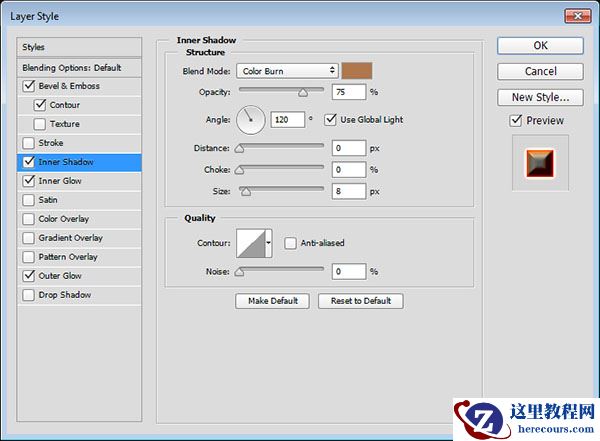Open the Blend Mode Color Burn dropdown
This screenshot has height=441, width=600.
(287, 71)
